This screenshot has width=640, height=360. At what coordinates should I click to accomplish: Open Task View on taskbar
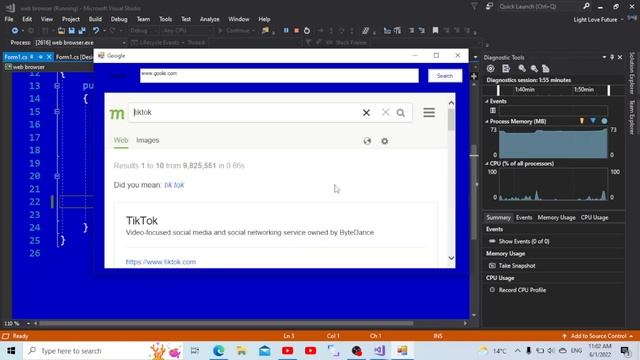(x=195, y=351)
